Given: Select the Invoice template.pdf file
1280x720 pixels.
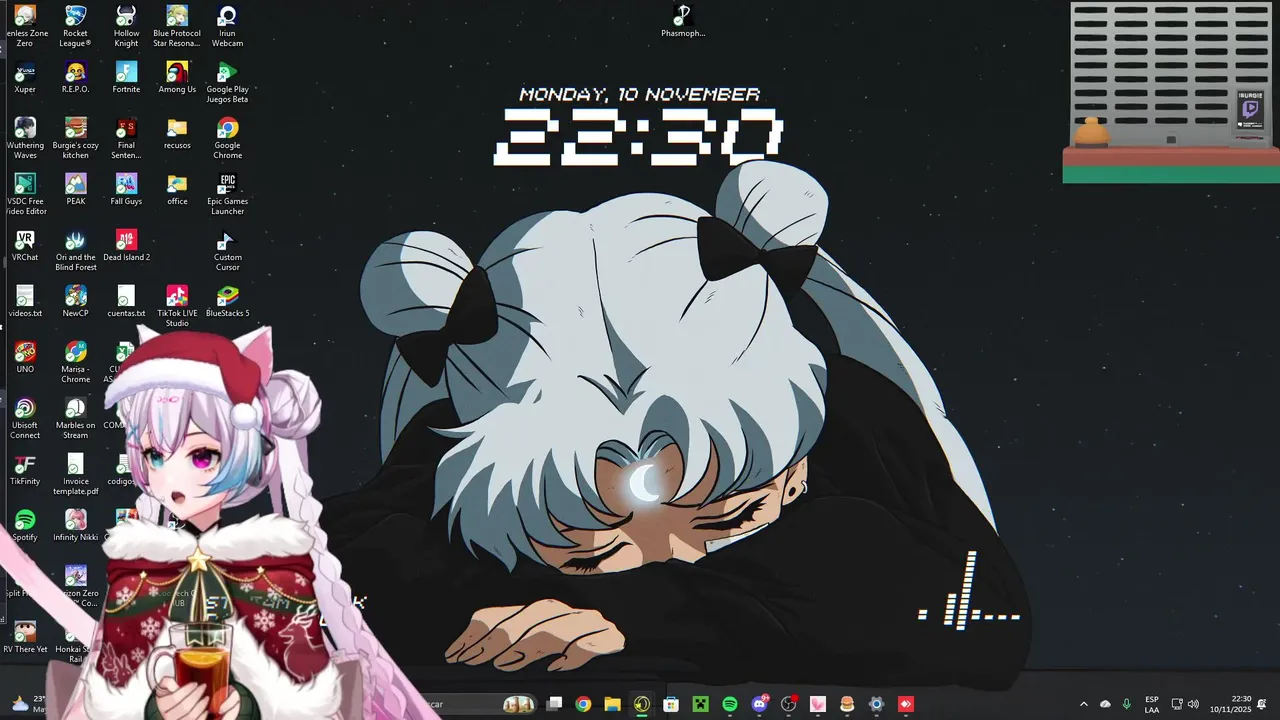Looking at the screenshot, I should pos(75,474).
